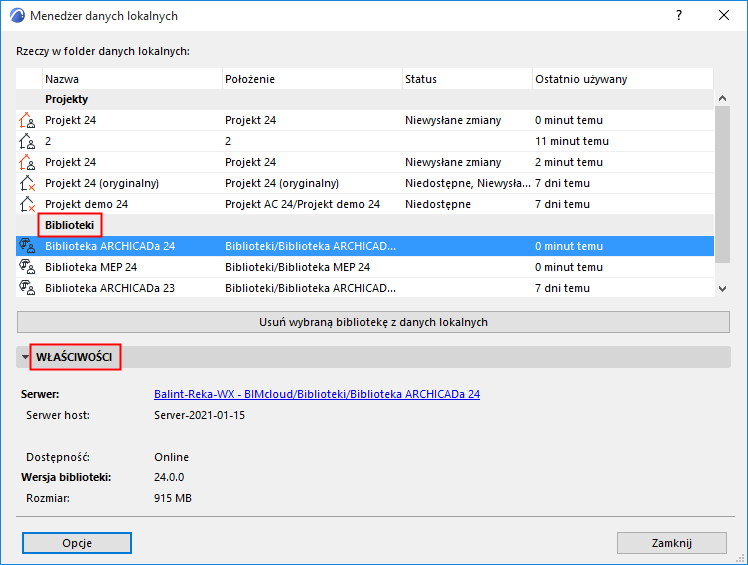Click the library version value 24.0.0
Image resolution: width=748 pixels, height=565 pixels.
coord(169,477)
